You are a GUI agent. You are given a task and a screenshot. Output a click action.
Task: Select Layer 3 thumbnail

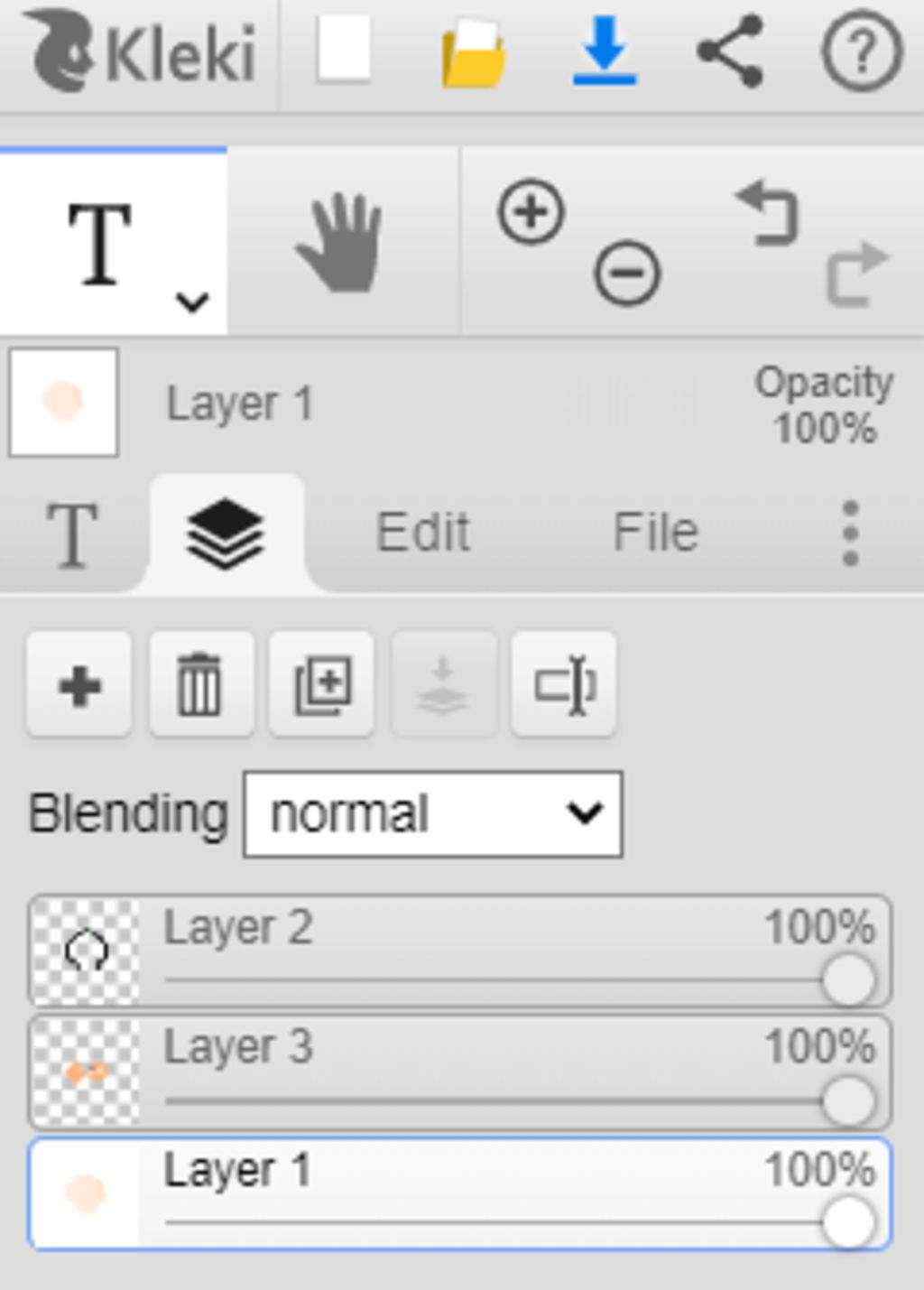(85, 1072)
